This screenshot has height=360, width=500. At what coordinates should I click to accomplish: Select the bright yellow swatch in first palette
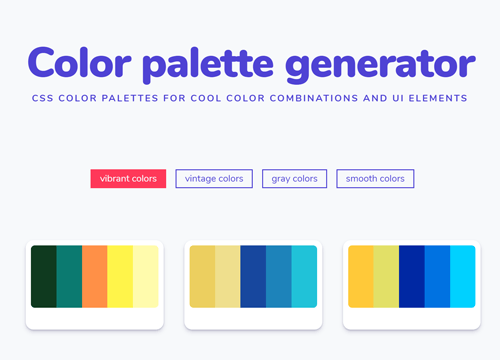(x=120, y=276)
